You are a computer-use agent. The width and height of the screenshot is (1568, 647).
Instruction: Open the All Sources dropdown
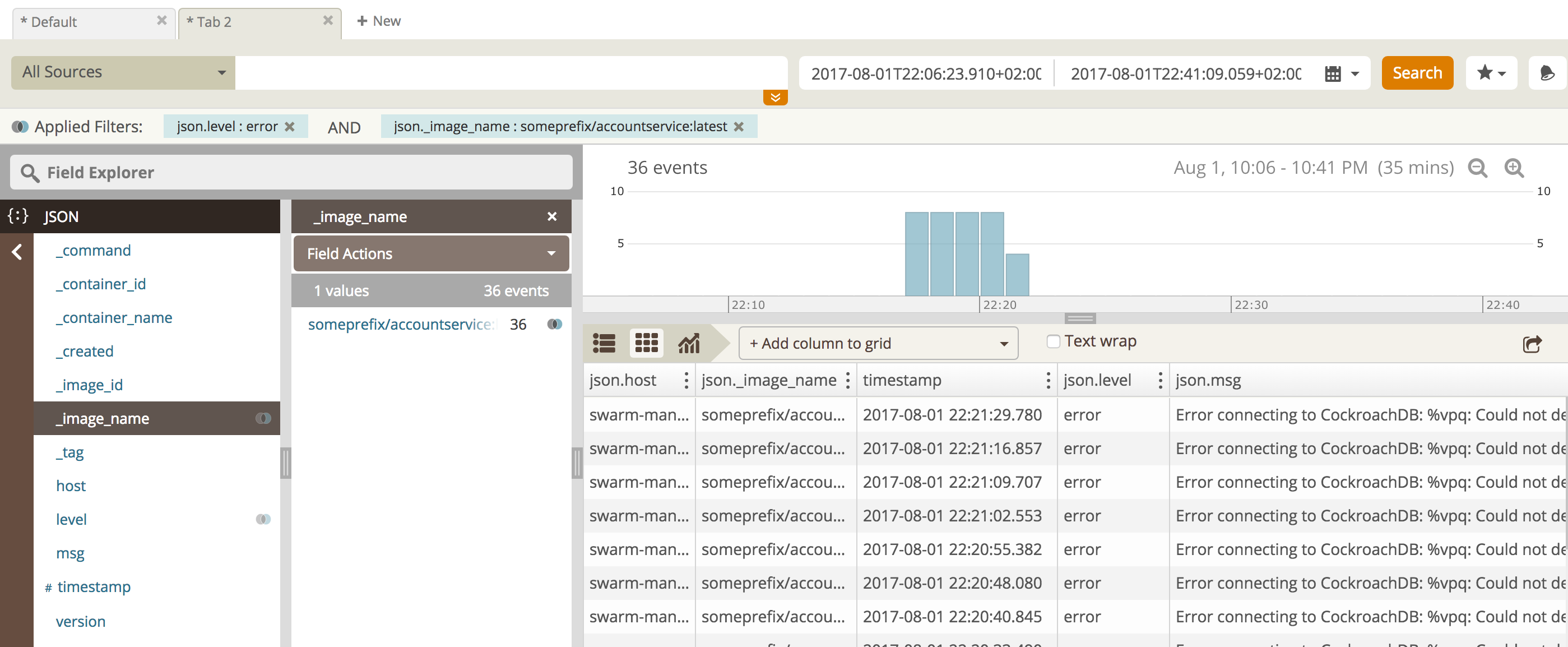pyautogui.click(x=123, y=72)
